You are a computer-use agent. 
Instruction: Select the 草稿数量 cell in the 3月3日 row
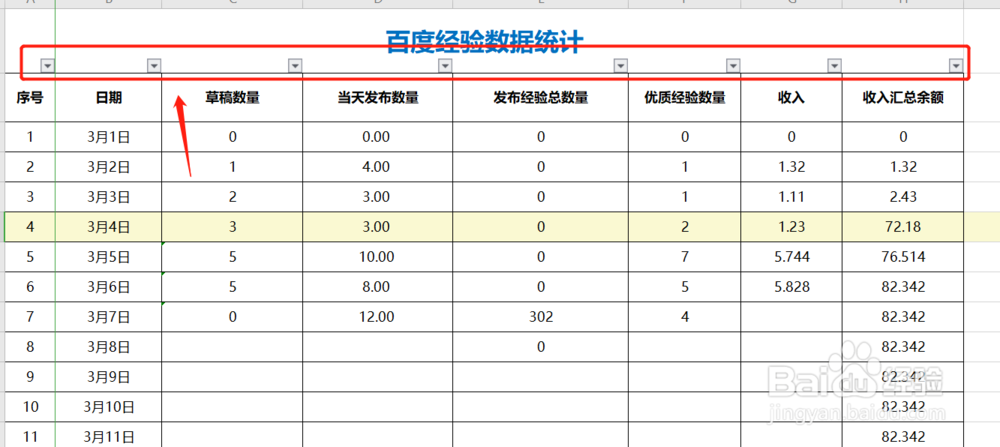coord(232,197)
